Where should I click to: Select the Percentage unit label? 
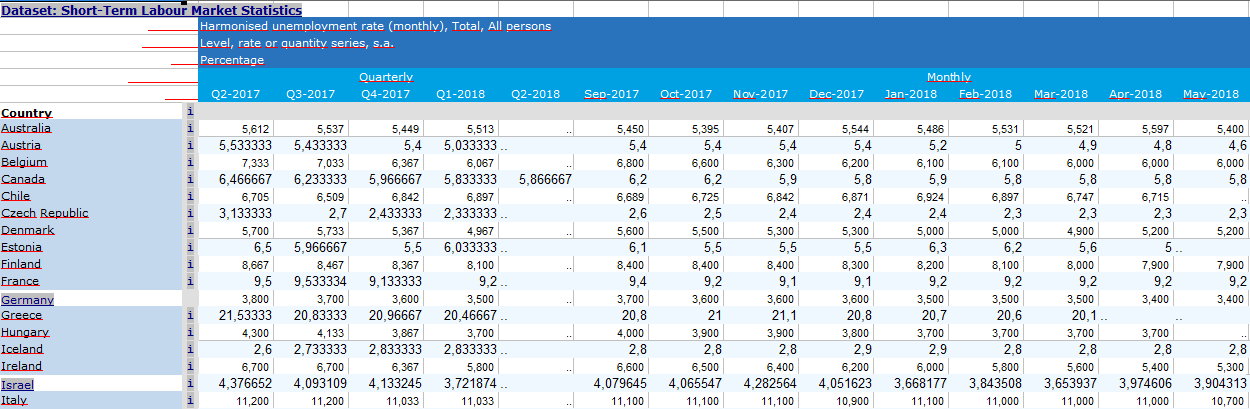(232, 60)
